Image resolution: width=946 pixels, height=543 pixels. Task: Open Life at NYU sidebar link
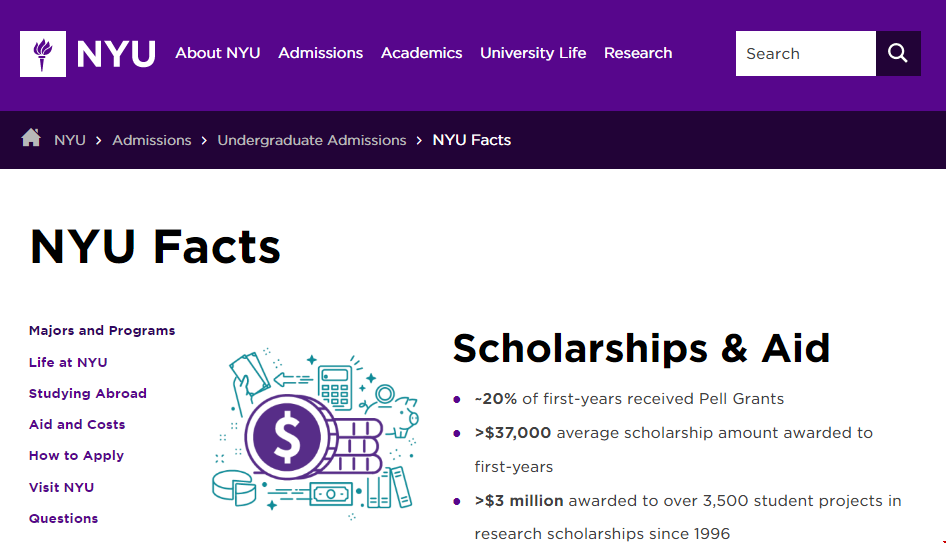[68, 363]
